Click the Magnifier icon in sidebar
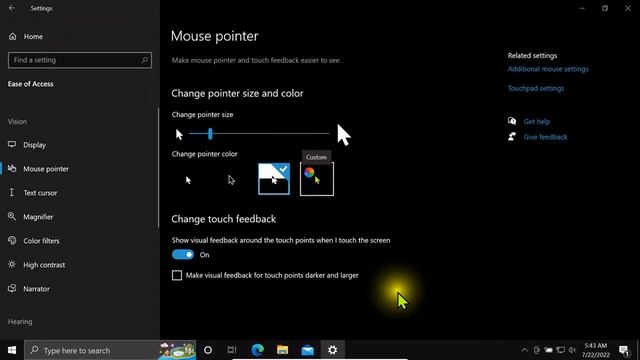640x360 pixels. pyautogui.click(x=12, y=216)
